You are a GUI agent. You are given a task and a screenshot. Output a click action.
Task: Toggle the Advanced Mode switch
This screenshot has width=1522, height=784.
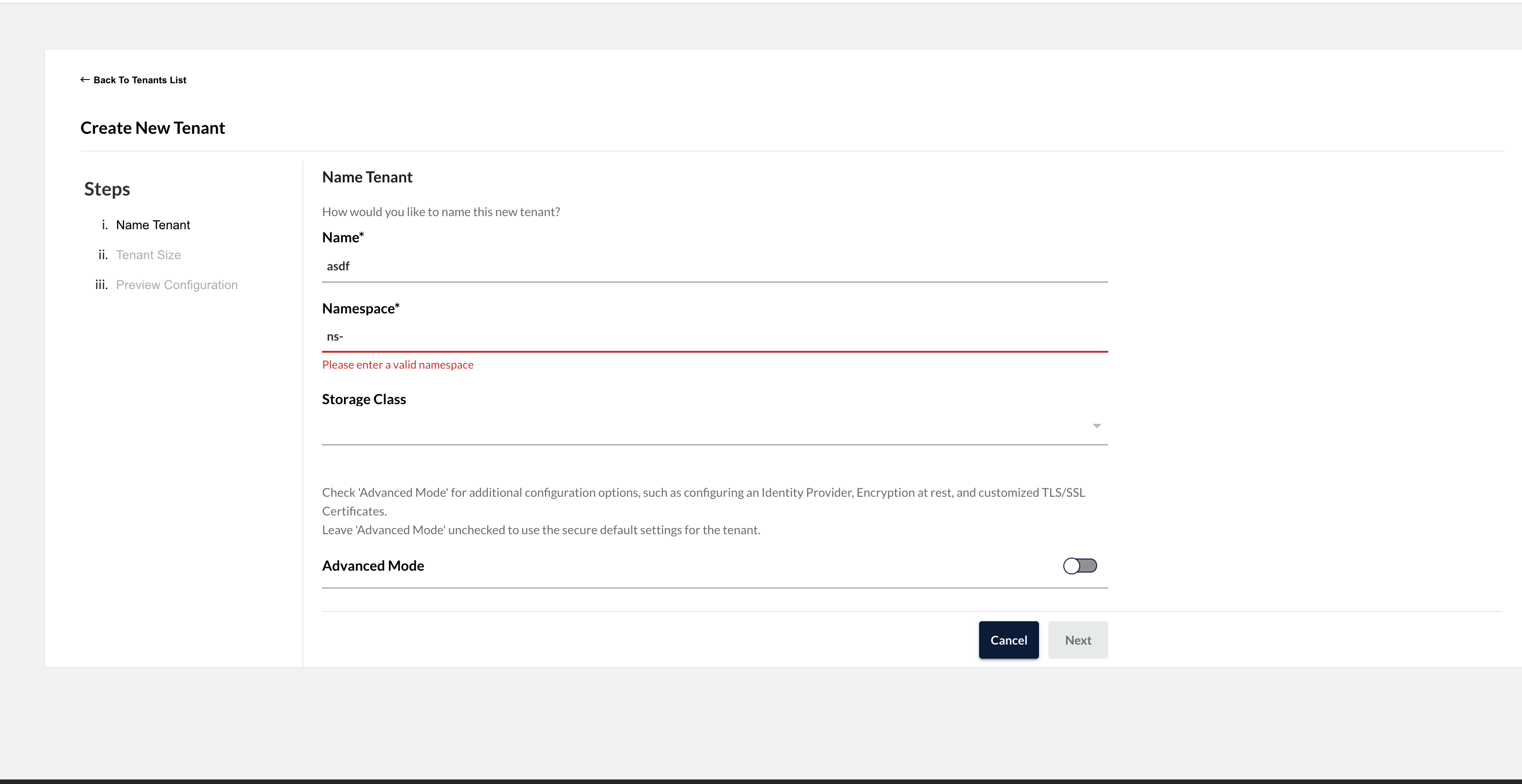pyautogui.click(x=1080, y=566)
